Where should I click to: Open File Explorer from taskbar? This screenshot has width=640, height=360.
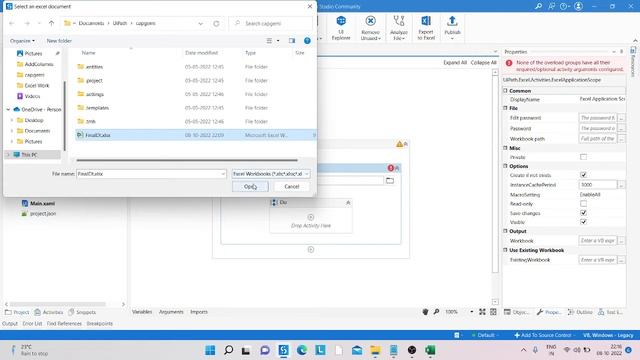pos(375,350)
